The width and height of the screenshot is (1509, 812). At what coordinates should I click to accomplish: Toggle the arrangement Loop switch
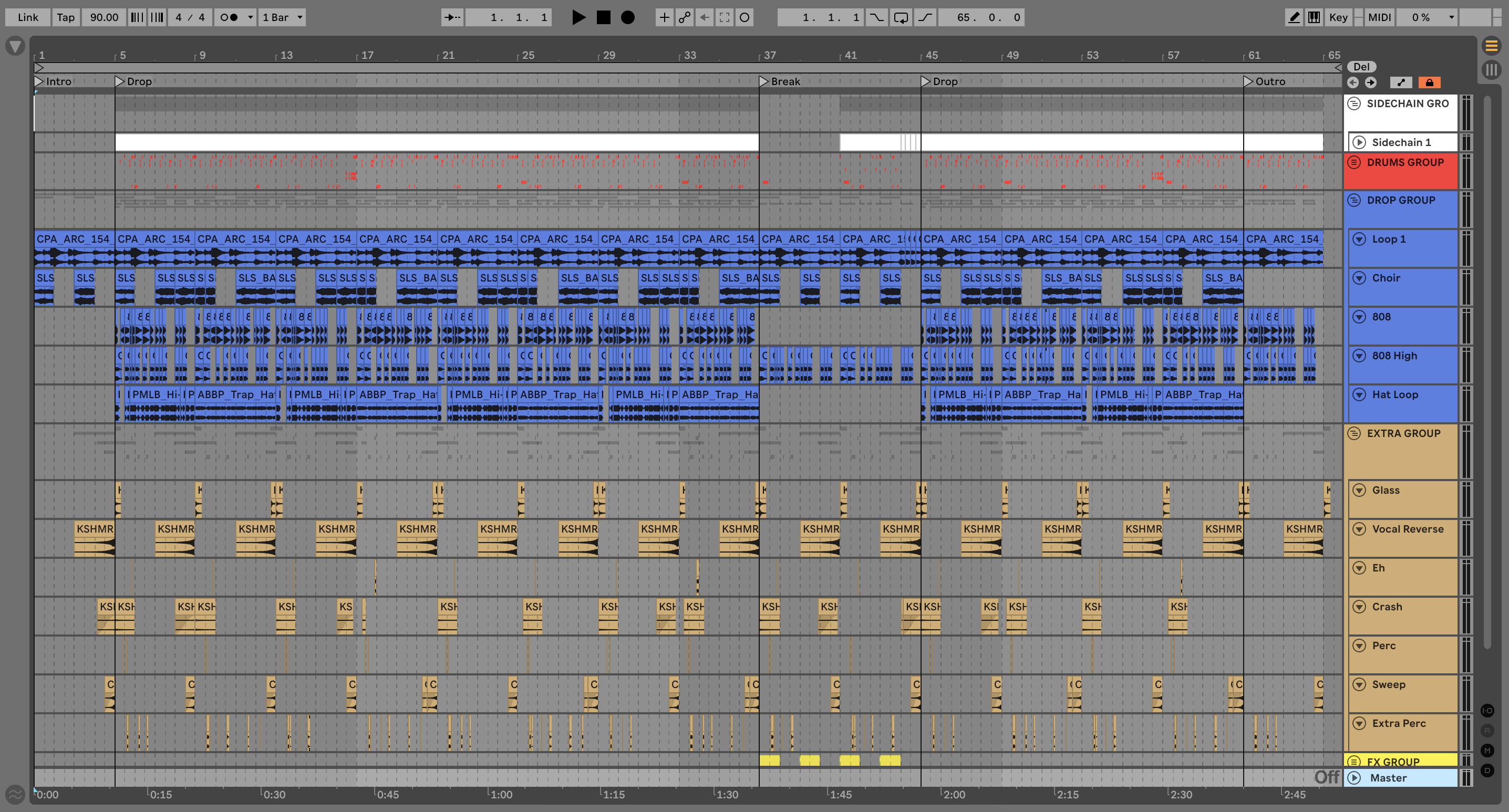pyautogui.click(x=901, y=17)
